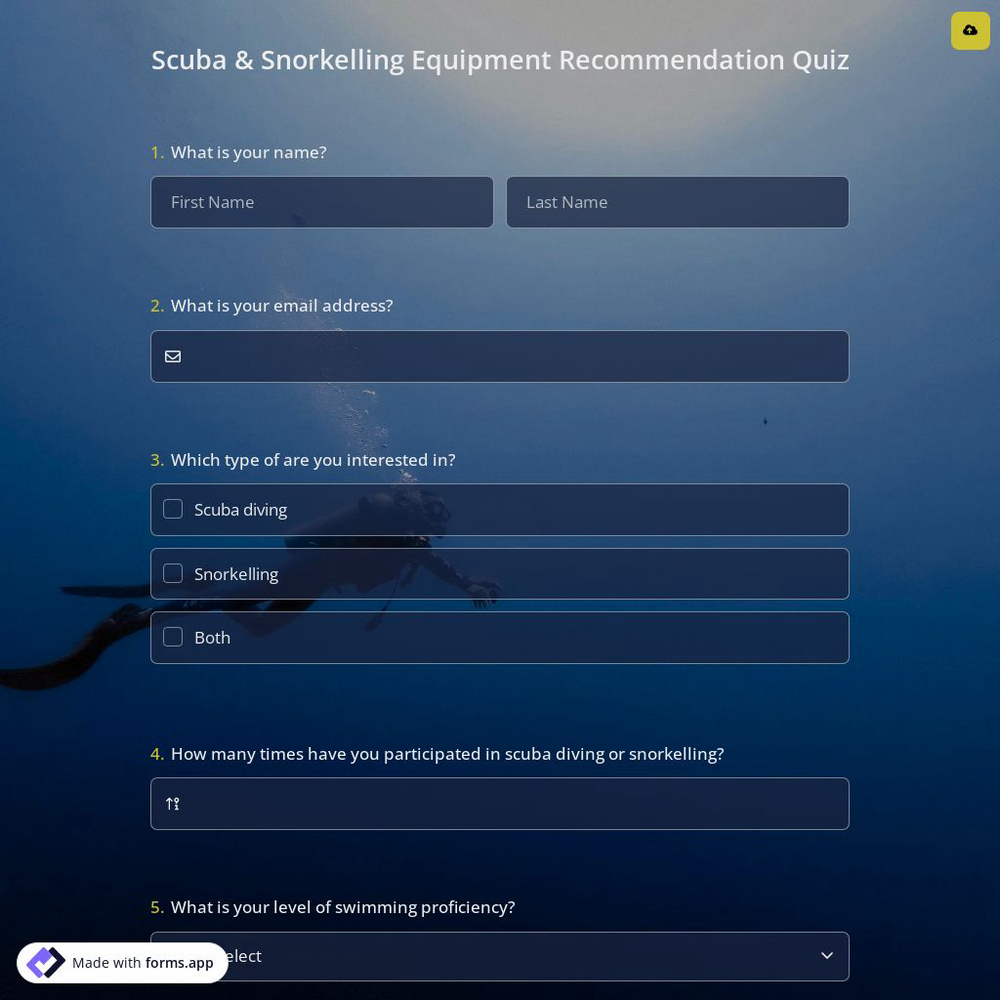Image resolution: width=1000 pixels, height=1000 pixels.
Task: Check the Both checkbox
Action: tap(173, 637)
